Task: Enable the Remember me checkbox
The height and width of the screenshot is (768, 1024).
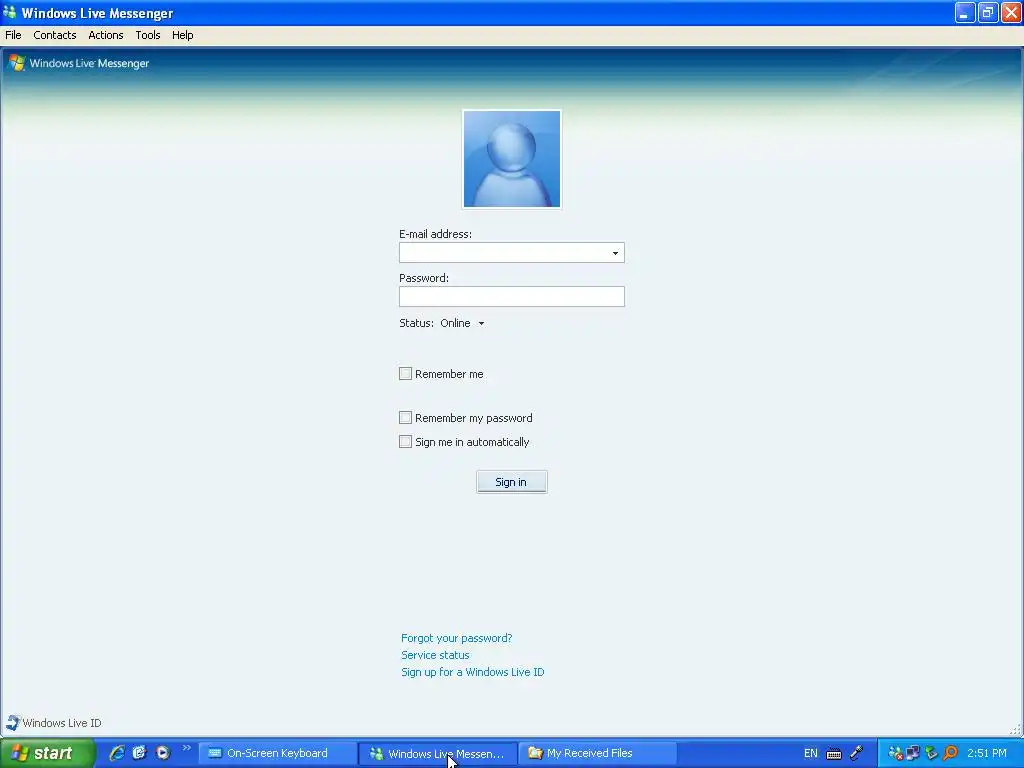Action: click(x=406, y=374)
